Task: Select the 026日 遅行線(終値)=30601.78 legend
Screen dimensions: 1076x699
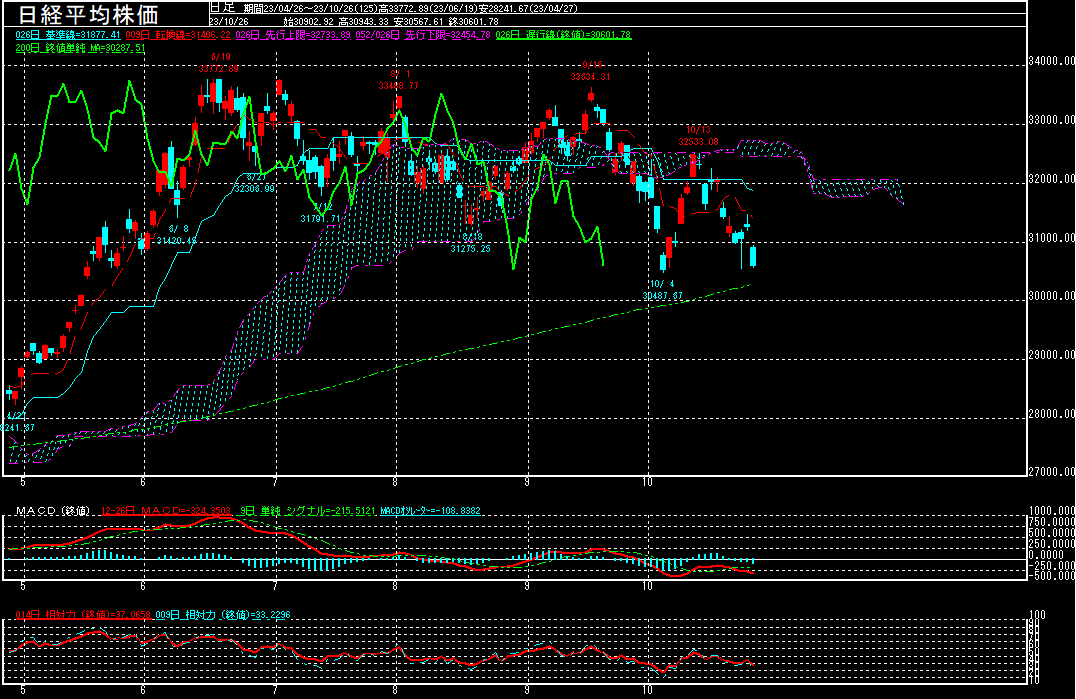Action: pos(563,35)
